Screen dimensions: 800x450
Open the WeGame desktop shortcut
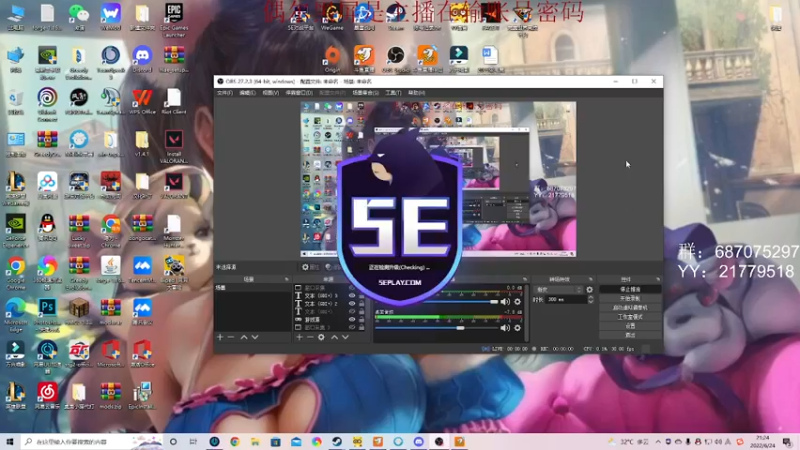(x=332, y=17)
